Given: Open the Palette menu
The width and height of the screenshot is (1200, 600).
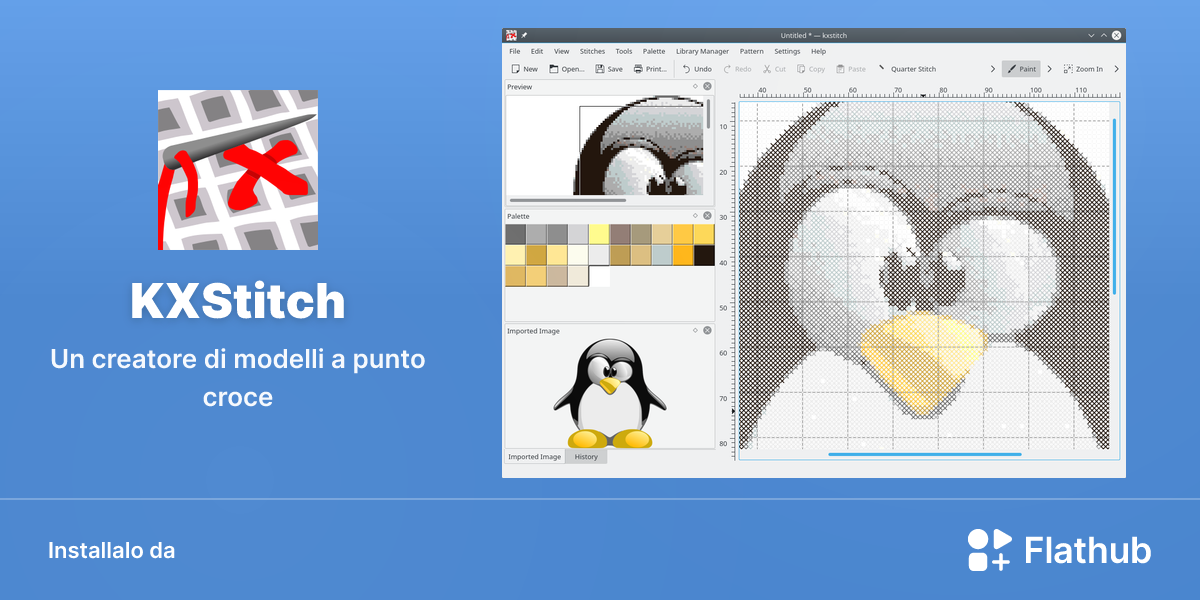Looking at the screenshot, I should [x=654, y=51].
